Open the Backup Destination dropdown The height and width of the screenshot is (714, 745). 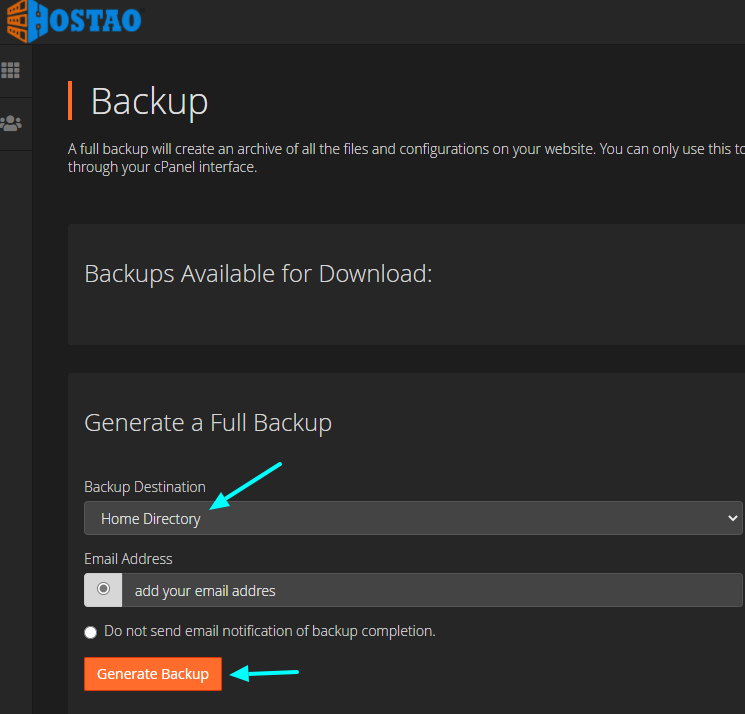(x=412, y=518)
